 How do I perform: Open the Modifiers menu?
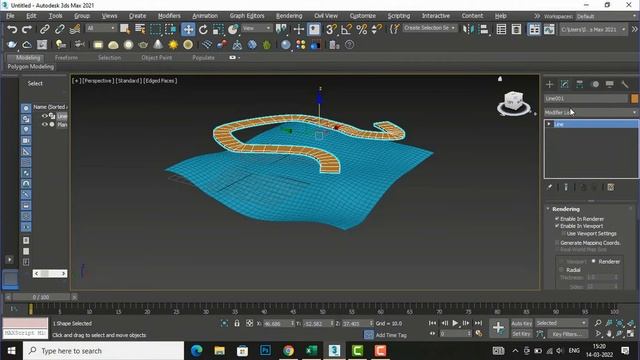[x=169, y=16]
